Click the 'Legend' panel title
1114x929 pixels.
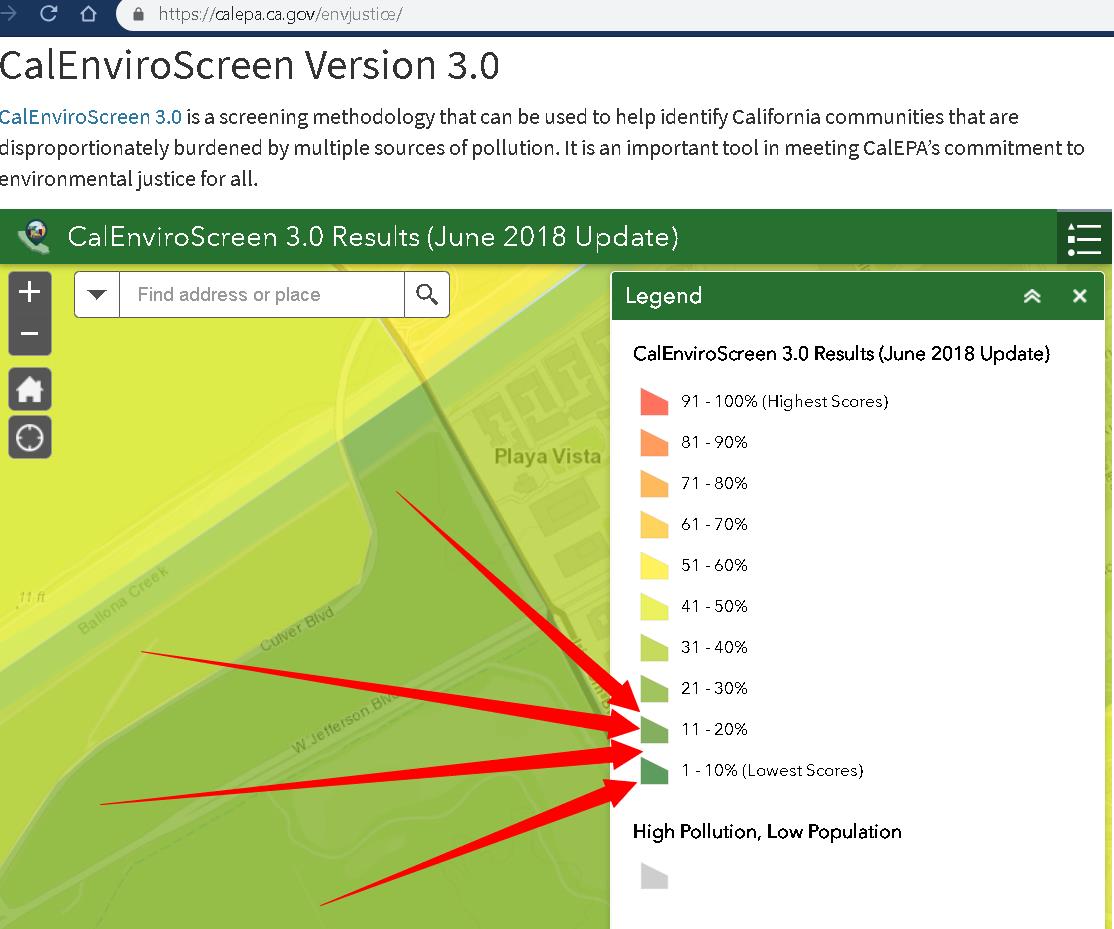point(664,295)
